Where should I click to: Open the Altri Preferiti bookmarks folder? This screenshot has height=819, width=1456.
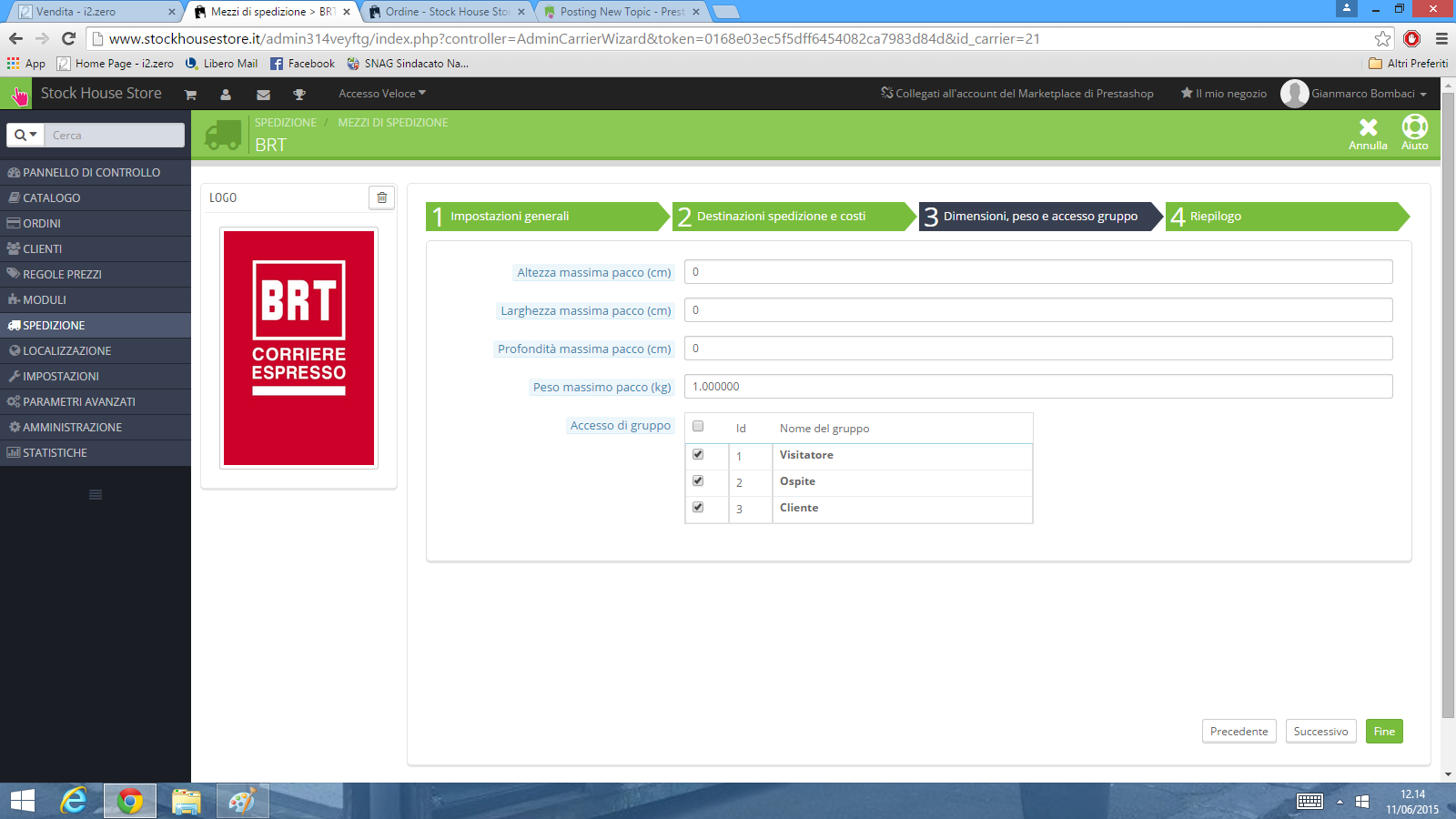pyautogui.click(x=1409, y=64)
